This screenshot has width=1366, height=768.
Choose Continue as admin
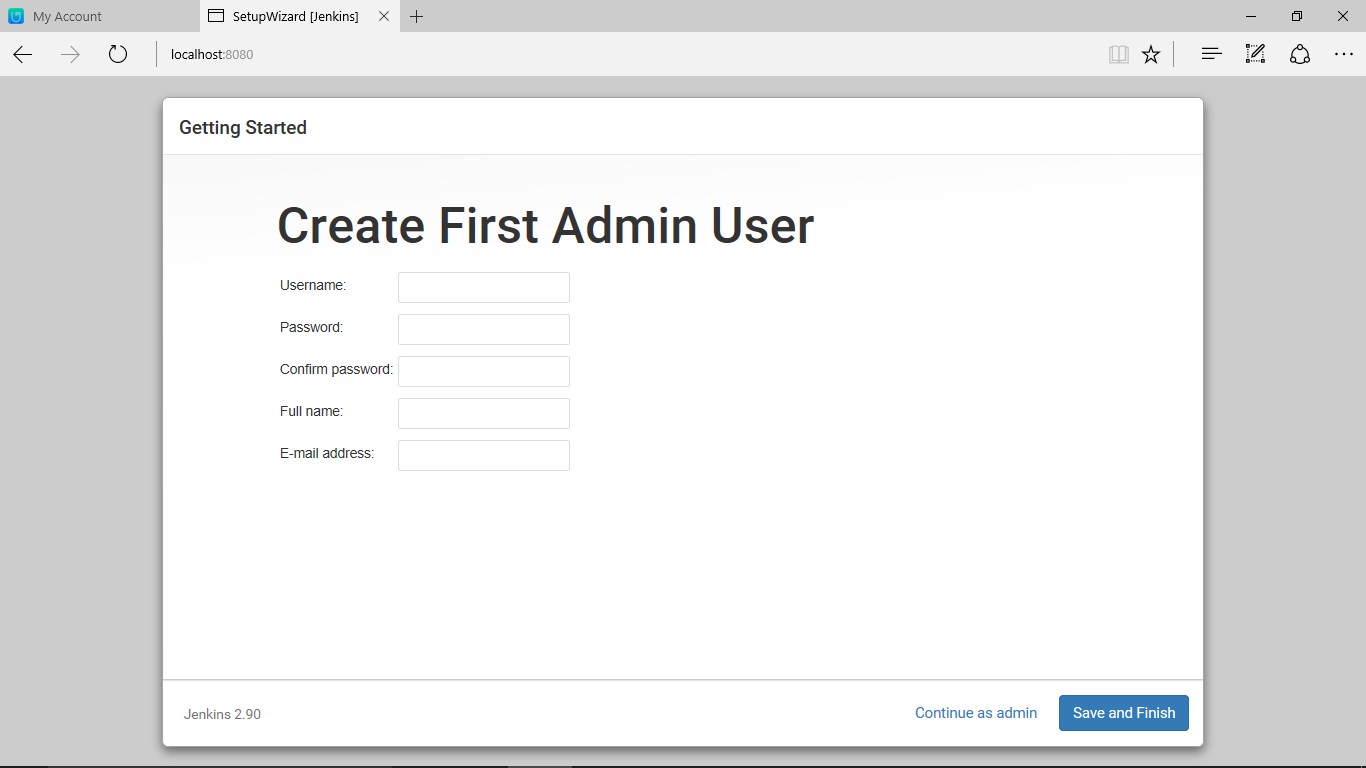point(975,712)
